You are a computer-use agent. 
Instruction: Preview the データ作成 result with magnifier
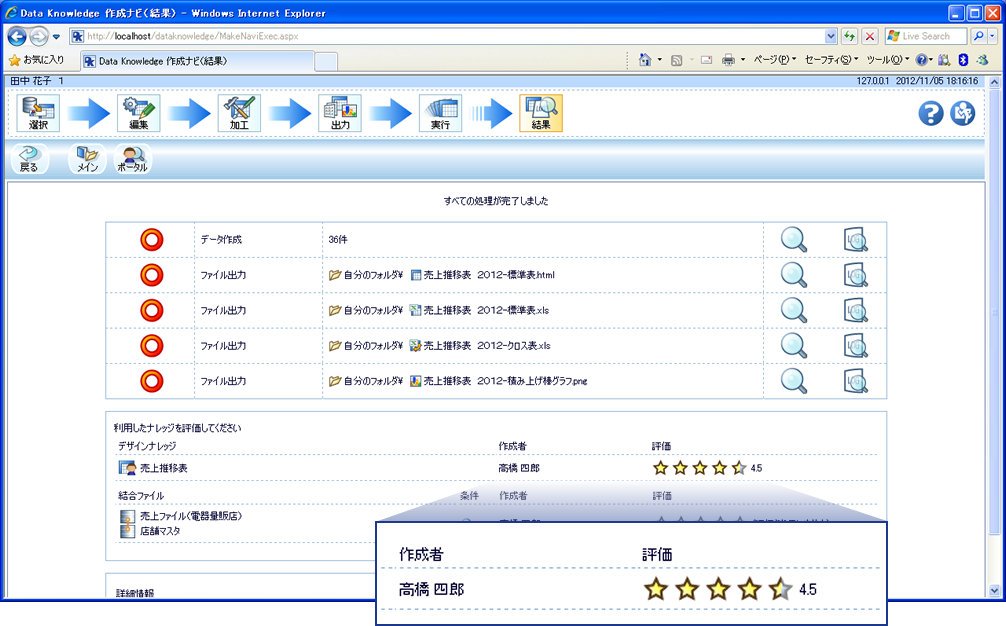(x=794, y=240)
